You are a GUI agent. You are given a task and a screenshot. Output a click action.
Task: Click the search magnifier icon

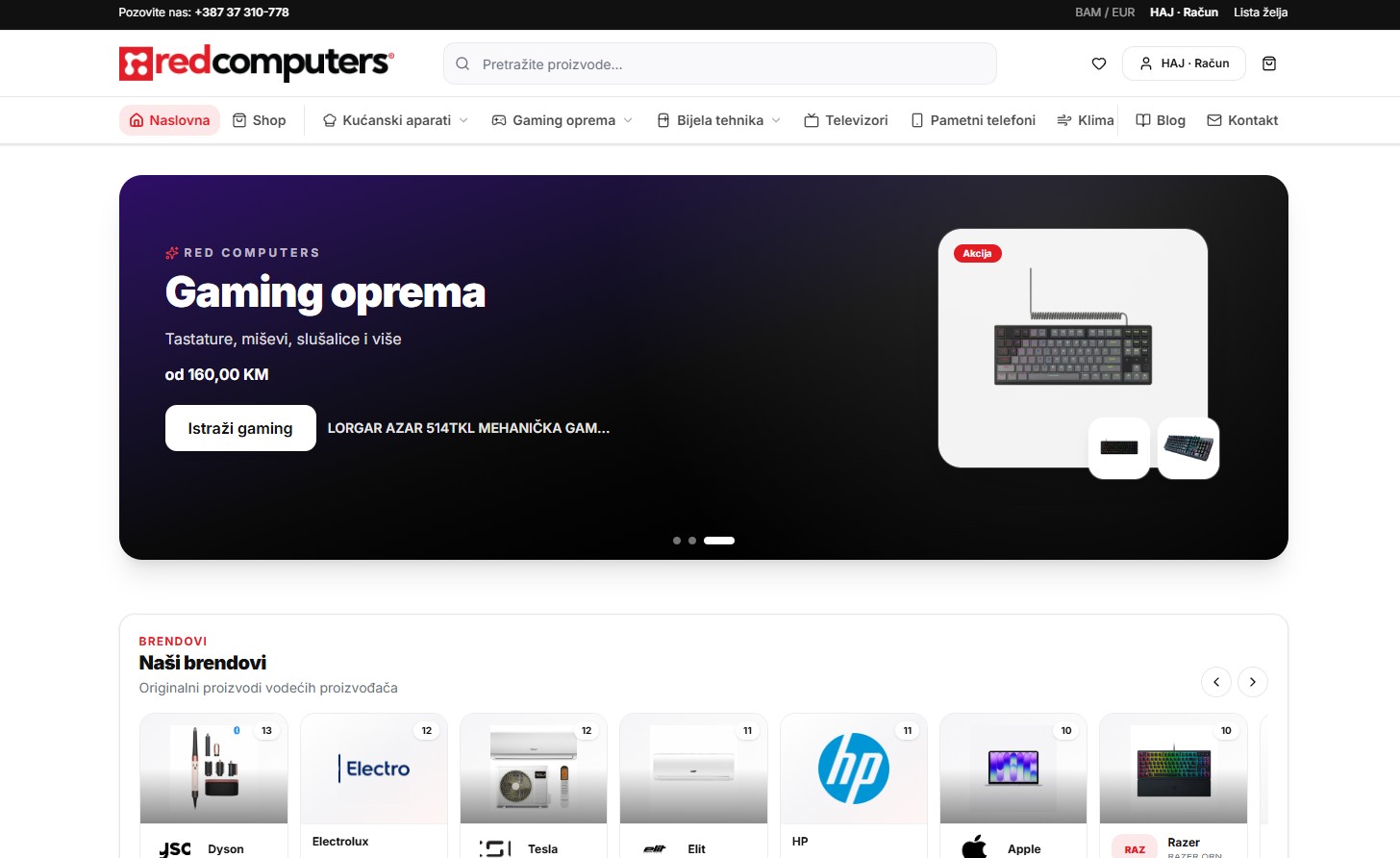pos(462,63)
